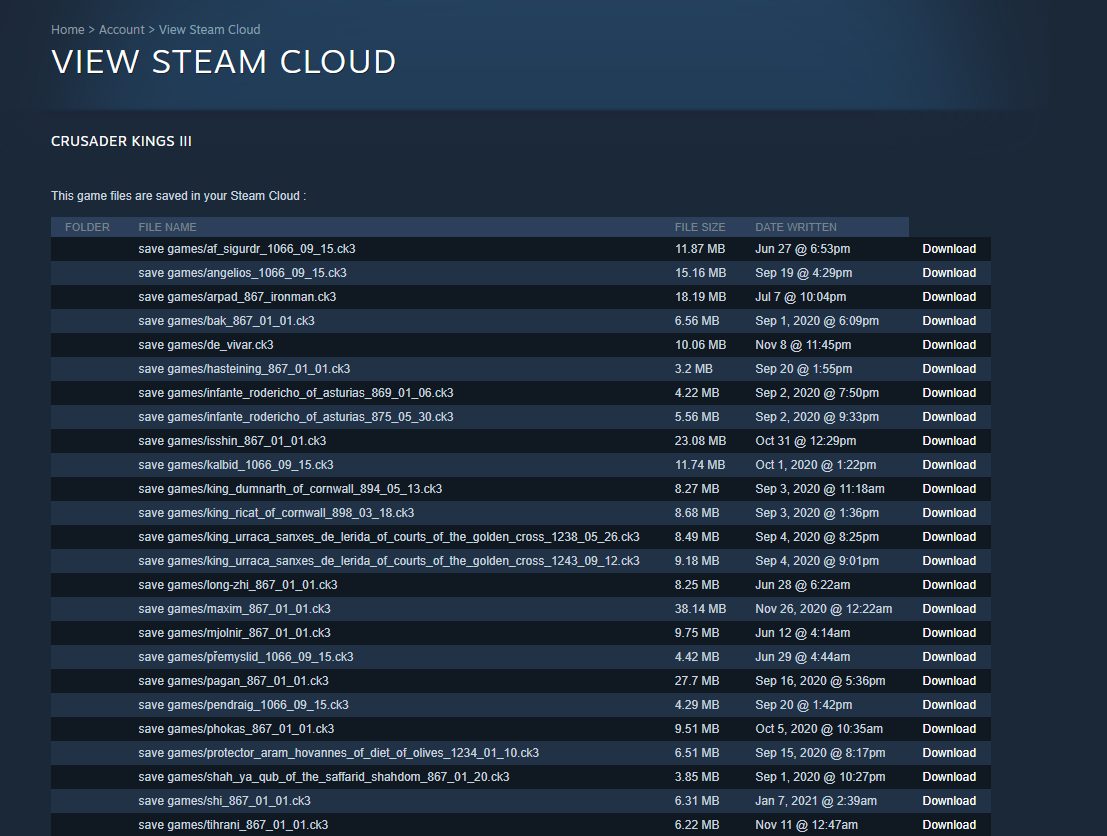Image resolution: width=1107 pixels, height=836 pixels.
Task: Select file name save games/shi_867_01_01.ck3
Action: coord(225,801)
